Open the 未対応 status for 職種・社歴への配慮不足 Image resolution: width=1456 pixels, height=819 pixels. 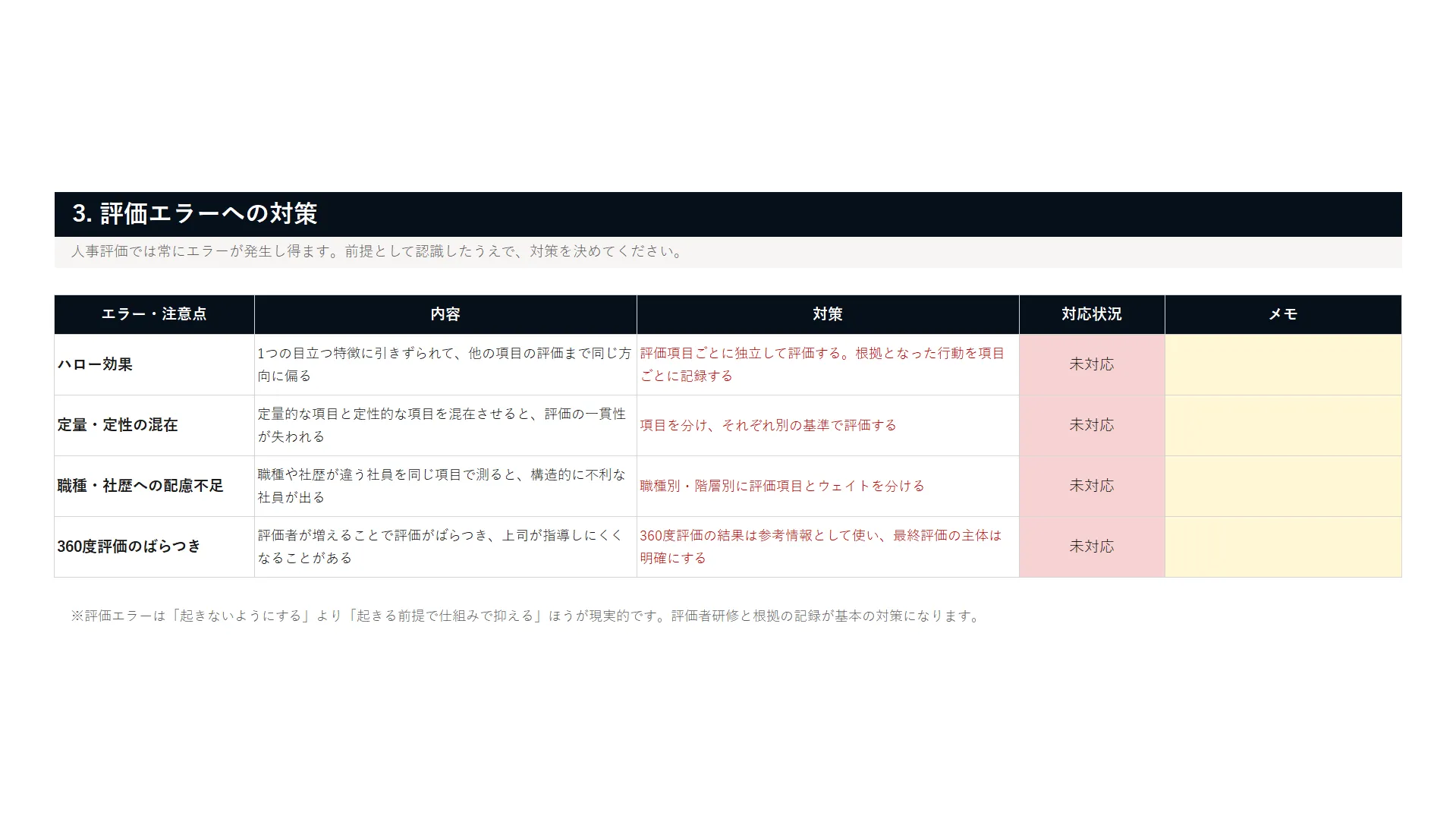pyautogui.click(x=1092, y=486)
